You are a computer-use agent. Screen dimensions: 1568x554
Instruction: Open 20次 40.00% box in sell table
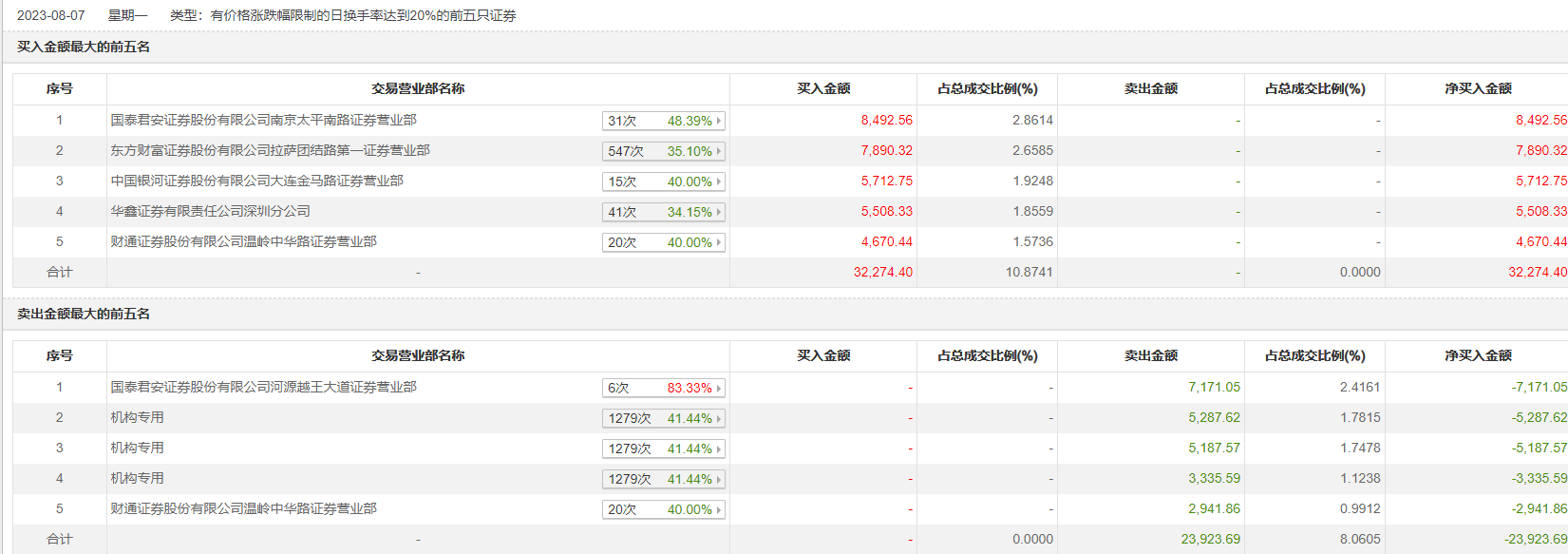click(x=663, y=509)
